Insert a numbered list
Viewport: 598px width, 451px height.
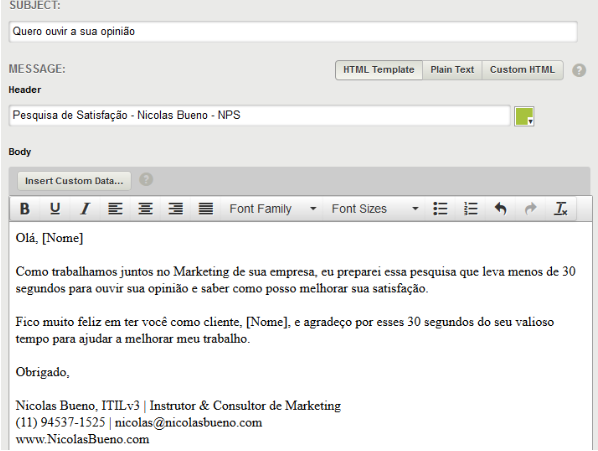470,209
